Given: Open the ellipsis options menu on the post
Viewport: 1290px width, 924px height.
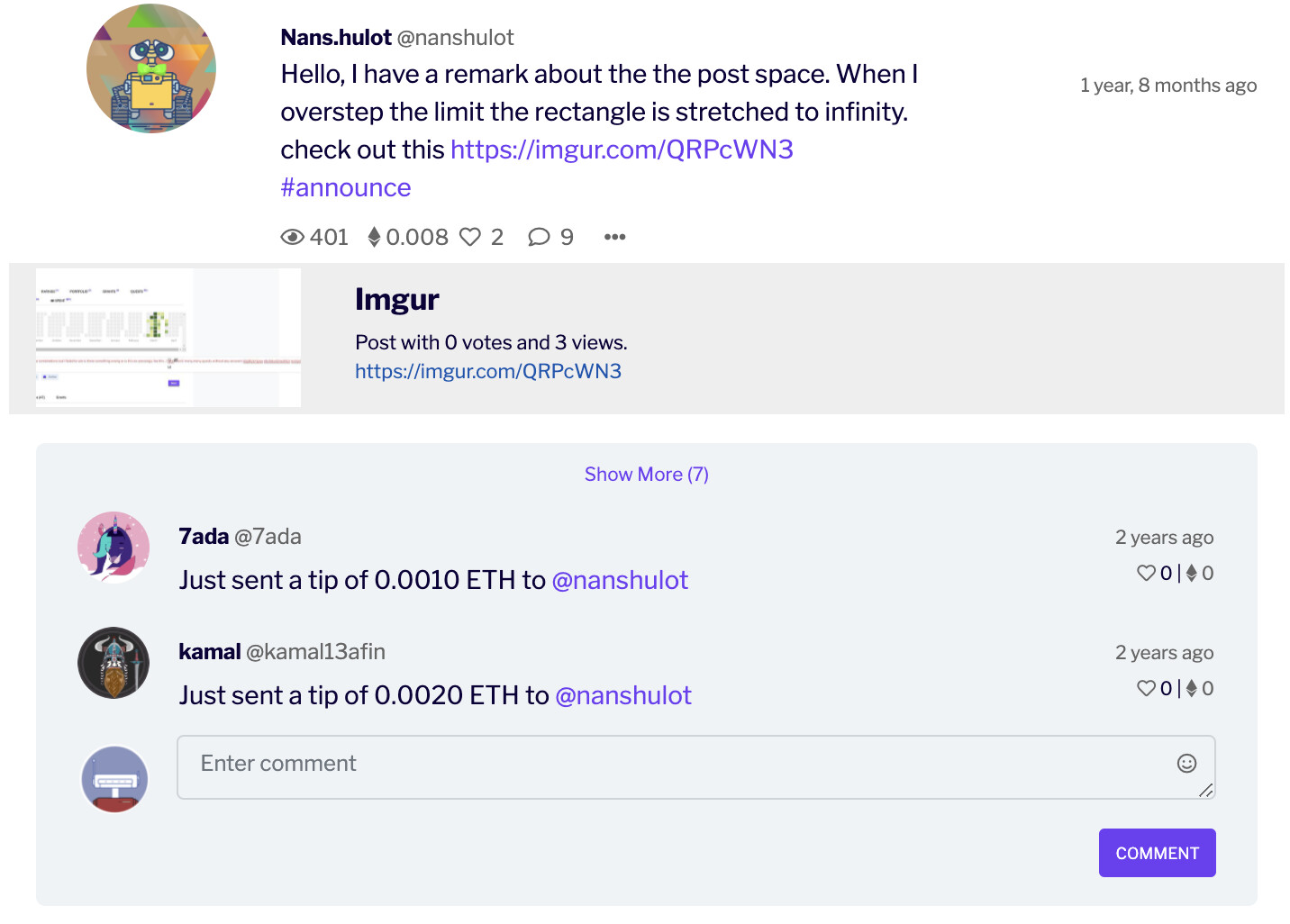Looking at the screenshot, I should click(614, 237).
